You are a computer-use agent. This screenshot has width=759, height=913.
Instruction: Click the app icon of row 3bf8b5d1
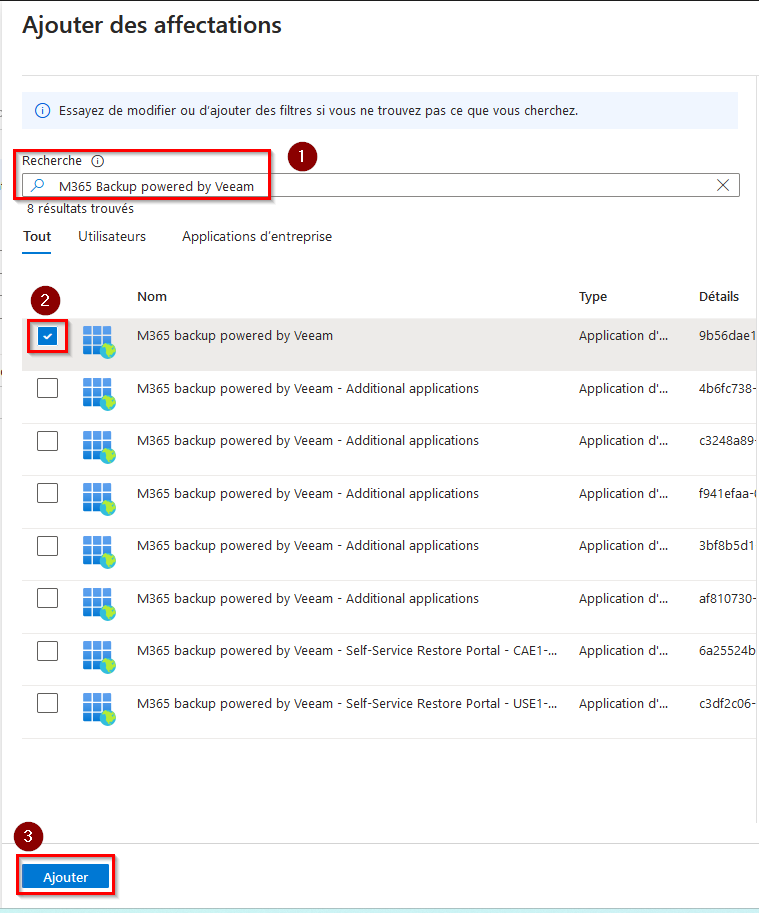pos(99,552)
